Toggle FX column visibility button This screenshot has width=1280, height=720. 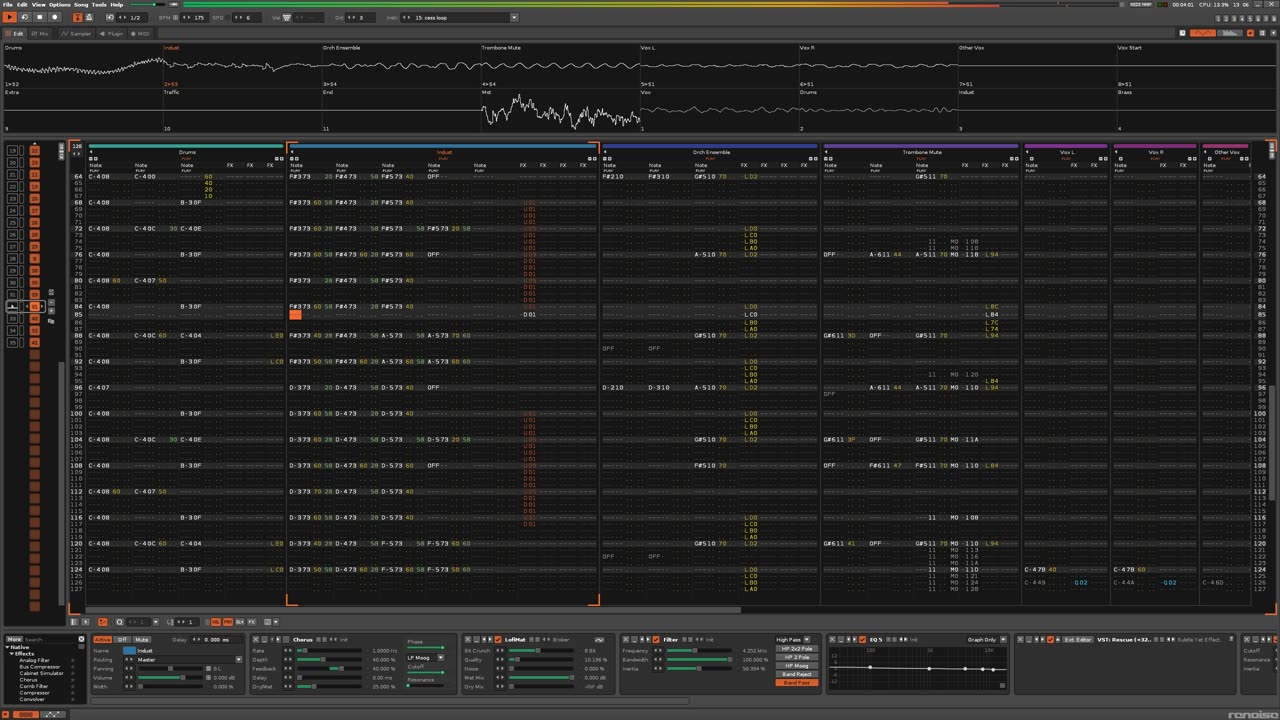[251, 622]
